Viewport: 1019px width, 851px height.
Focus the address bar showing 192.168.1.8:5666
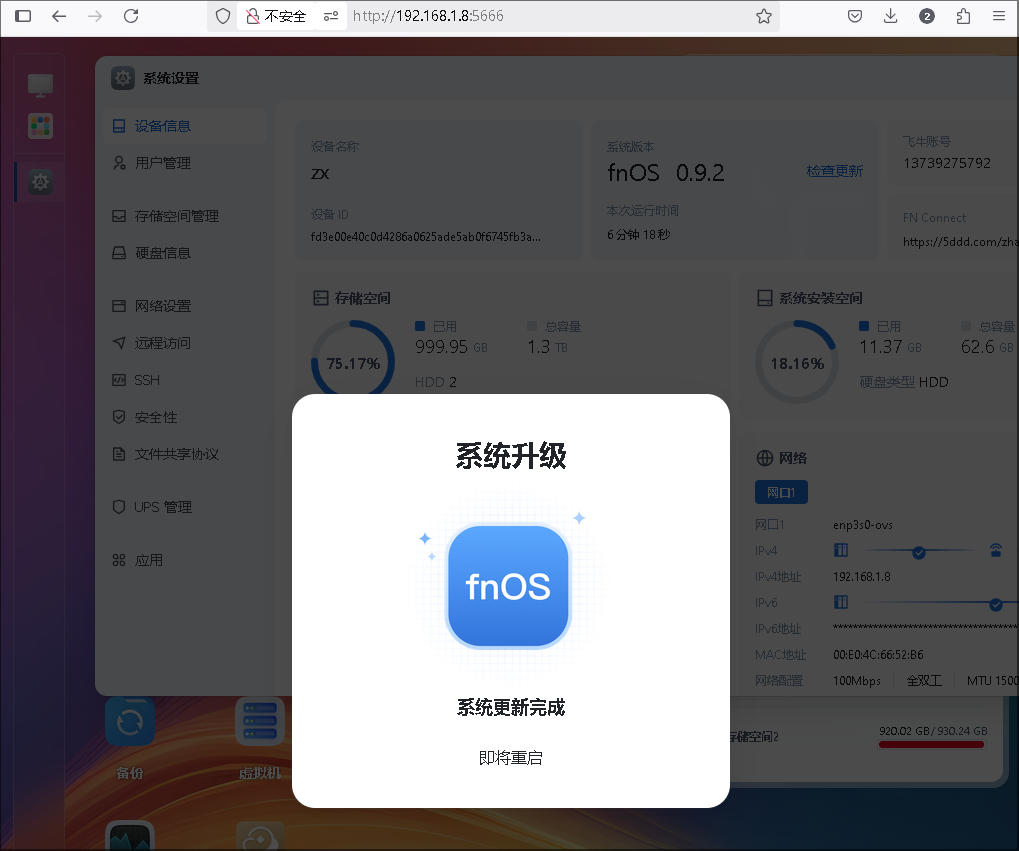(428, 16)
